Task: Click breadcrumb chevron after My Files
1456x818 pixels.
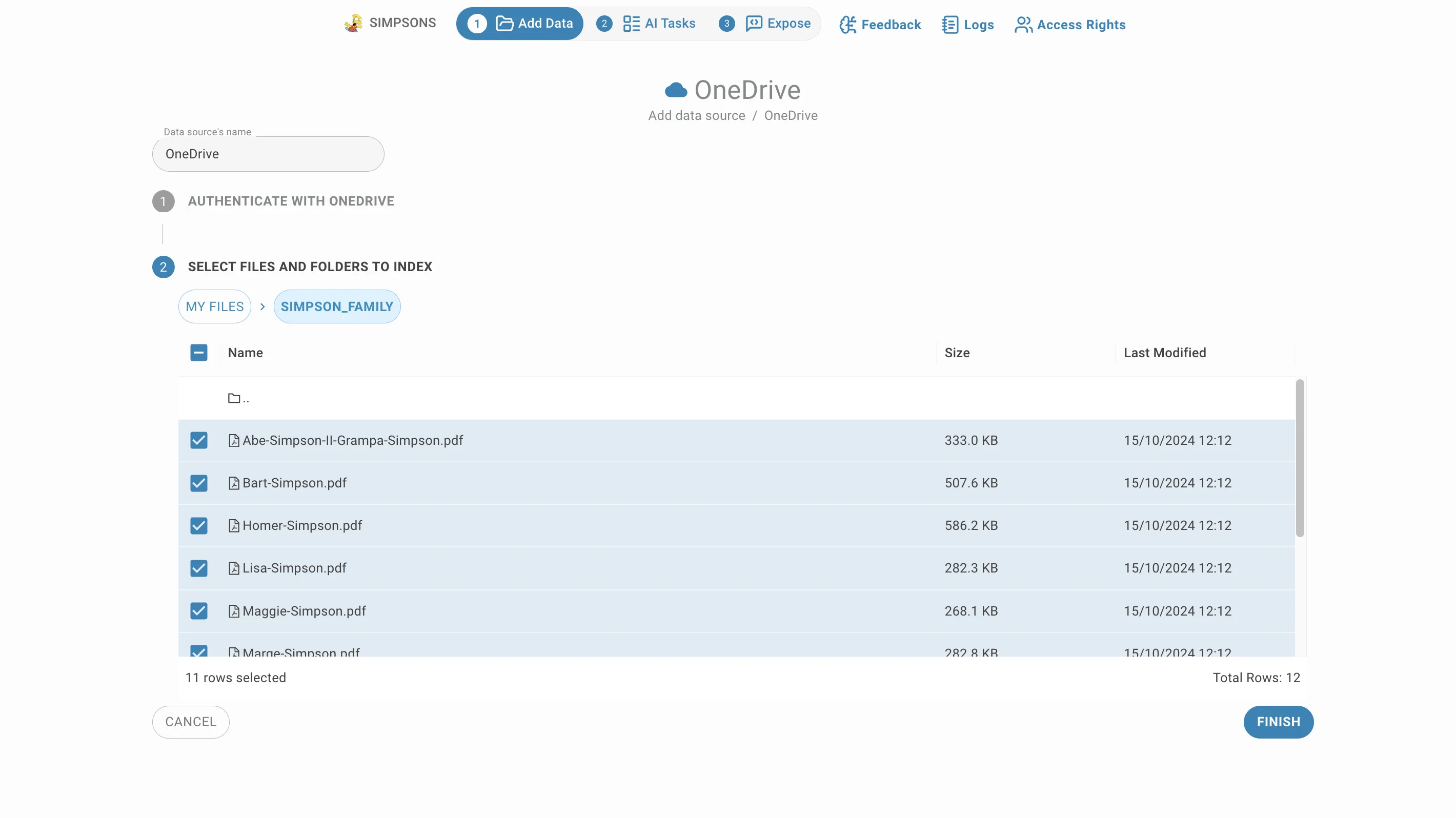Action: tap(262, 306)
